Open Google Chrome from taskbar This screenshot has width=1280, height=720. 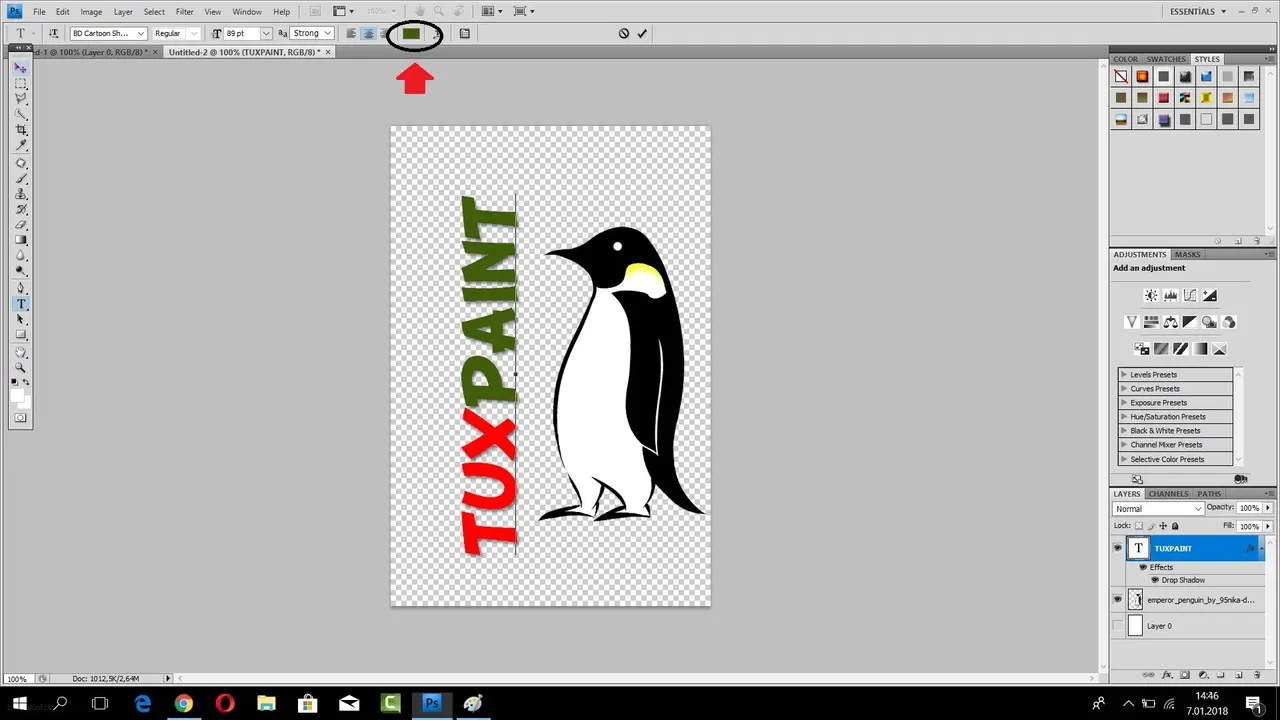pyautogui.click(x=183, y=703)
